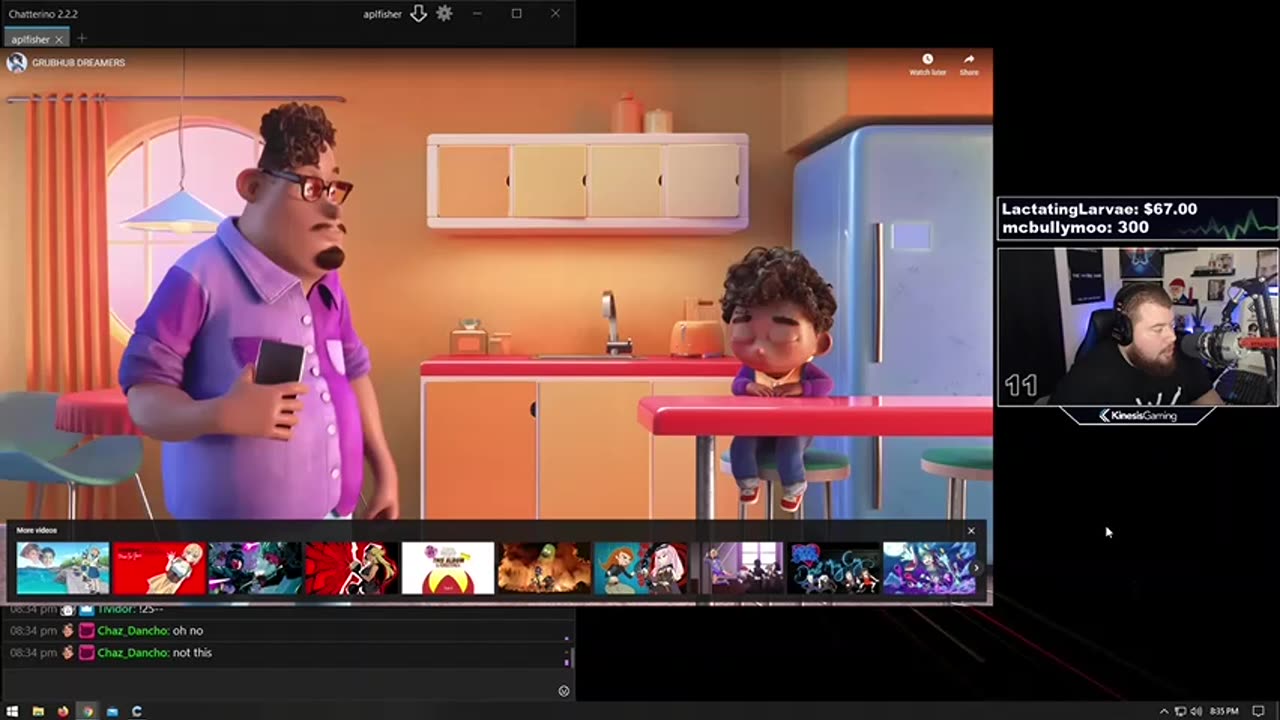1280x720 pixels.
Task: Open red thumbnail with blonde anime girl
Action: [x=159, y=568]
